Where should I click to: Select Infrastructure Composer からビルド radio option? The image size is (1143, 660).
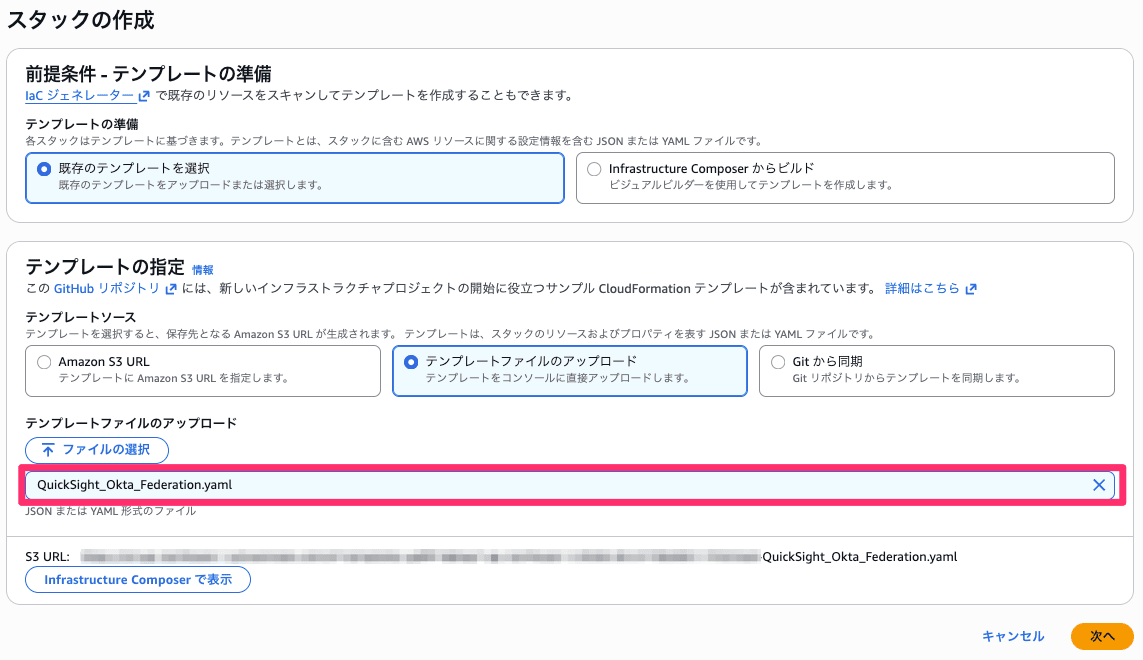(x=595, y=169)
